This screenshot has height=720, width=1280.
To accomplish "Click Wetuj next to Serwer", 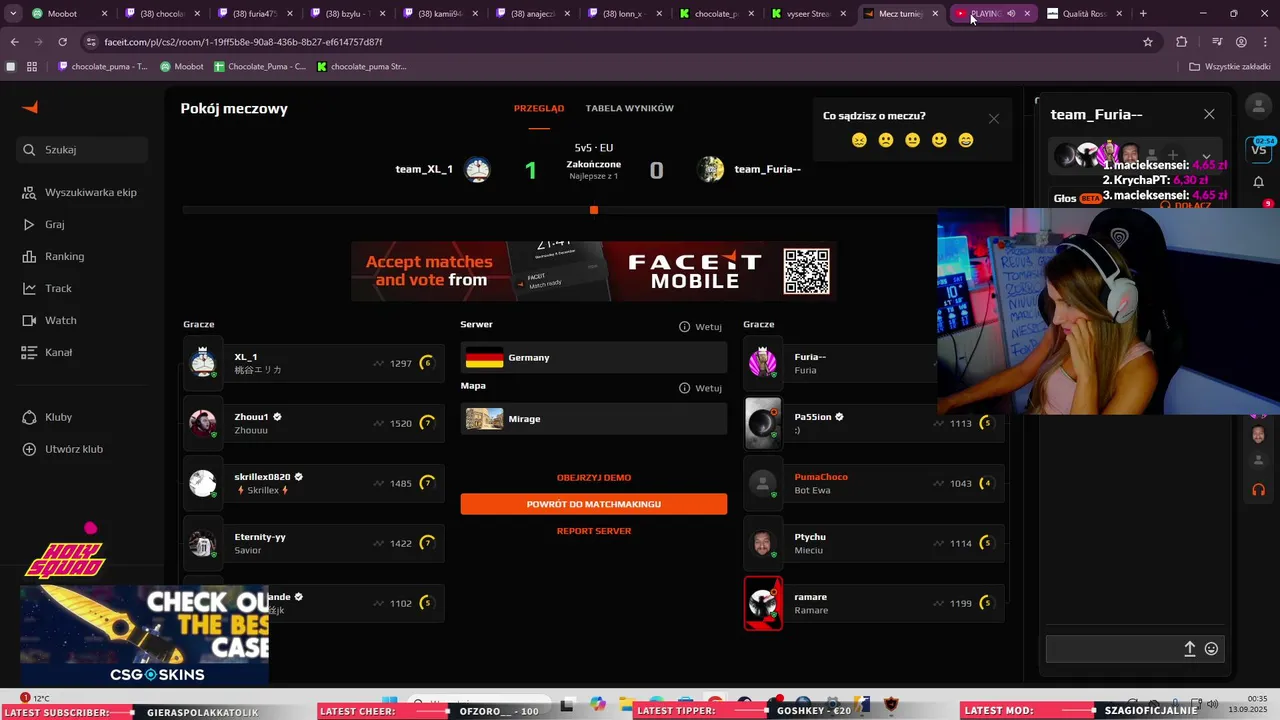I will (x=700, y=327).
